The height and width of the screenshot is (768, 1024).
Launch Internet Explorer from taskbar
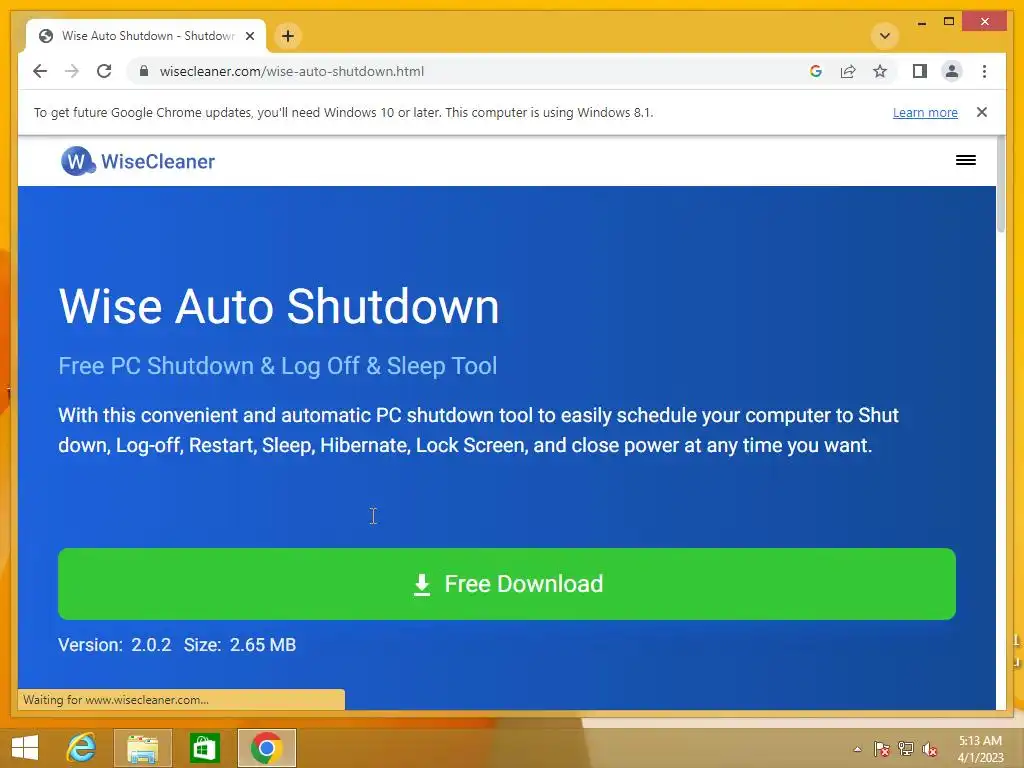click(81, 748)
